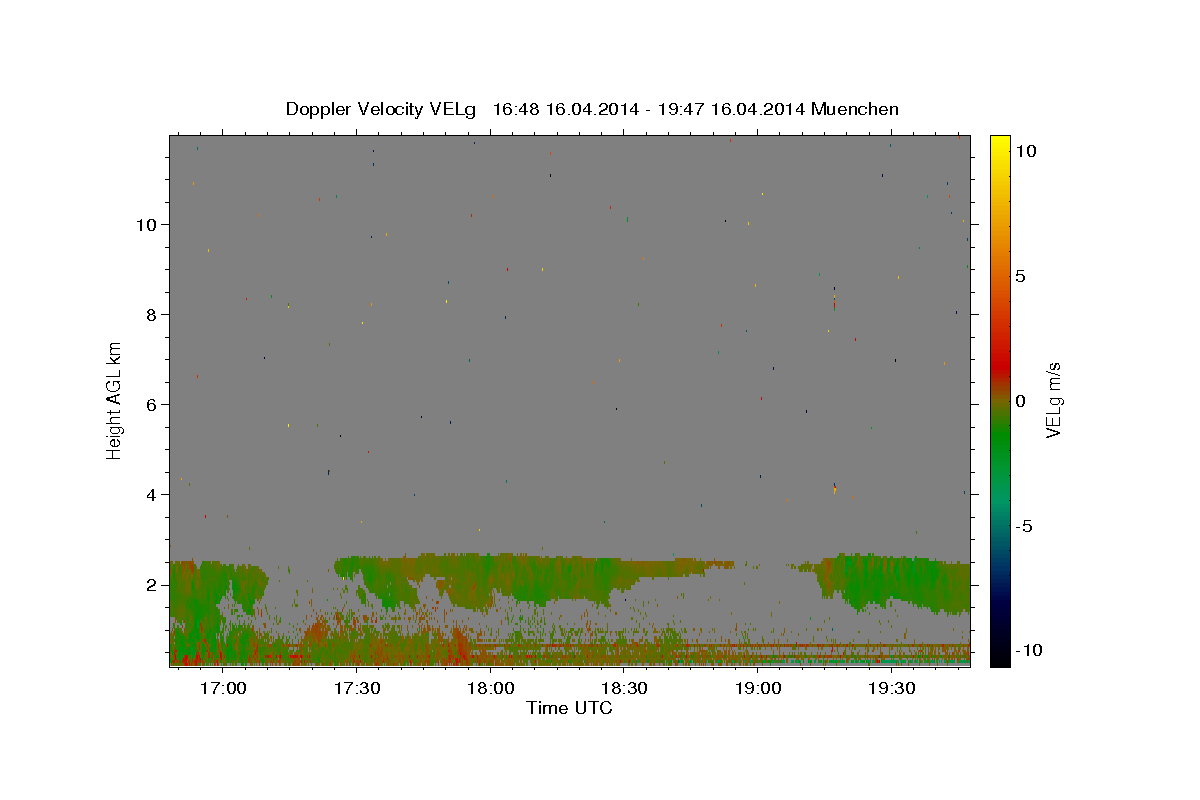Viewport: 1200px width, 800px height.
Task: Click the height axis label 10
Action: point(145,225)
